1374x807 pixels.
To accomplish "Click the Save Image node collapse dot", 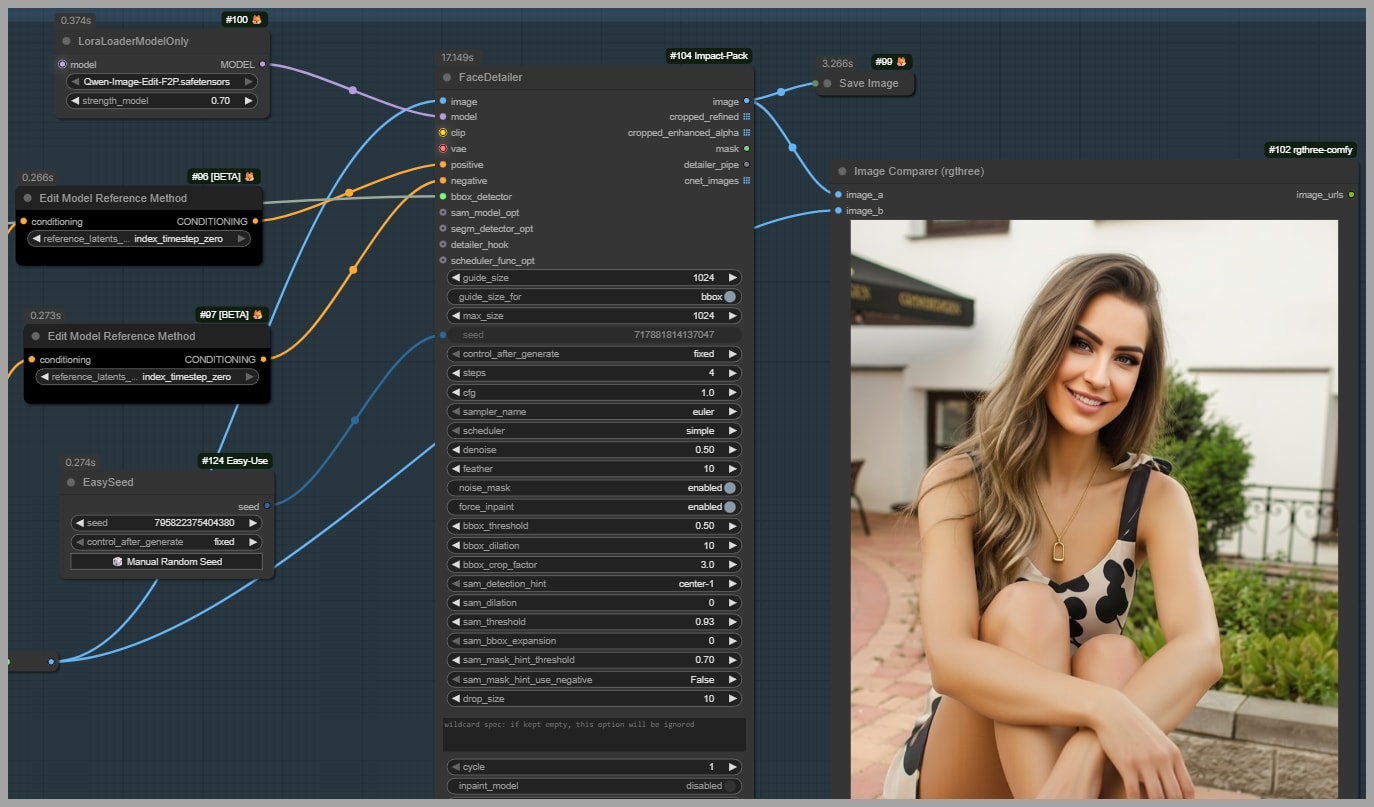I will coord(828,83).
